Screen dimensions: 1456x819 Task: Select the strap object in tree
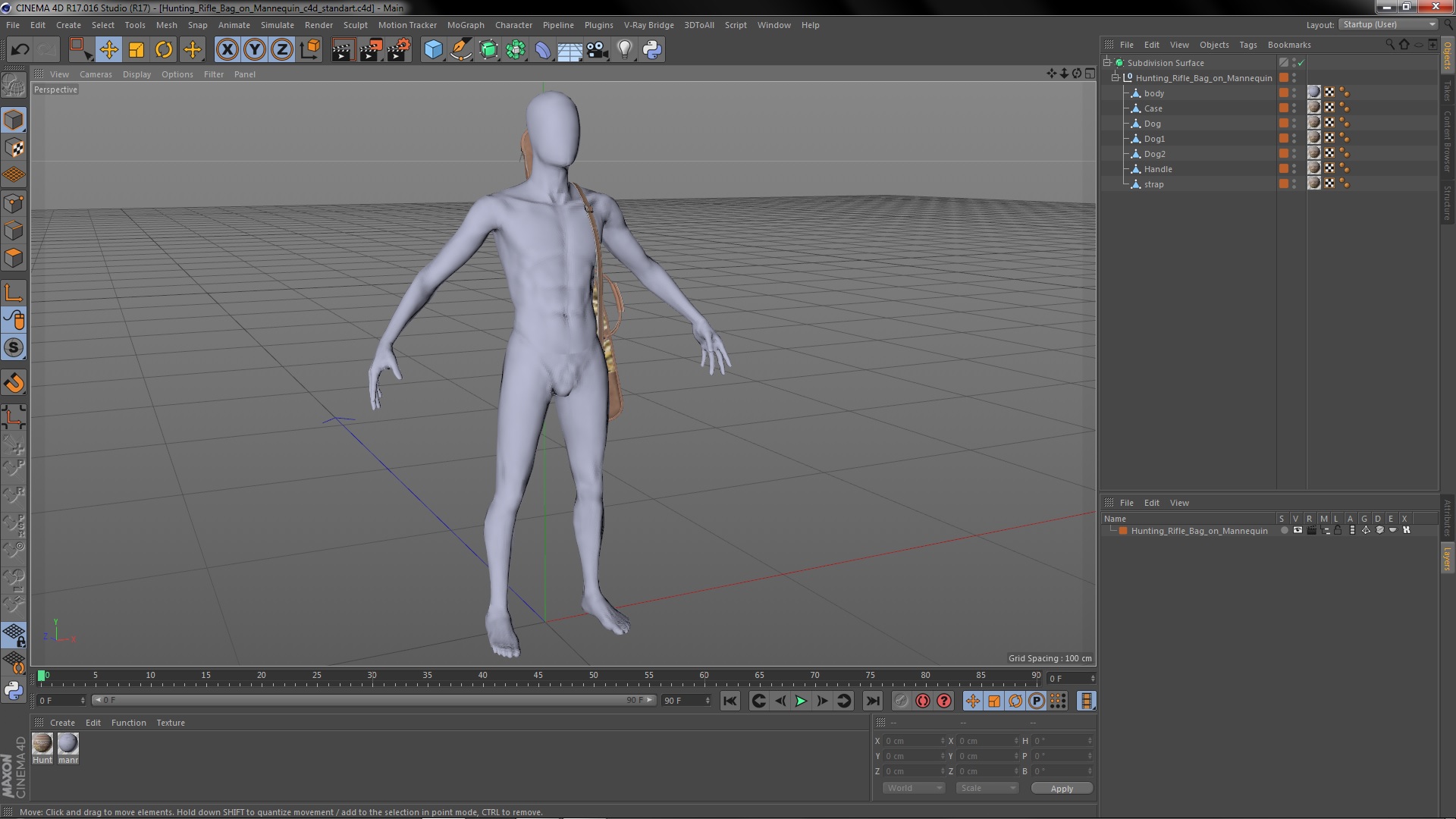(1153, 184)
